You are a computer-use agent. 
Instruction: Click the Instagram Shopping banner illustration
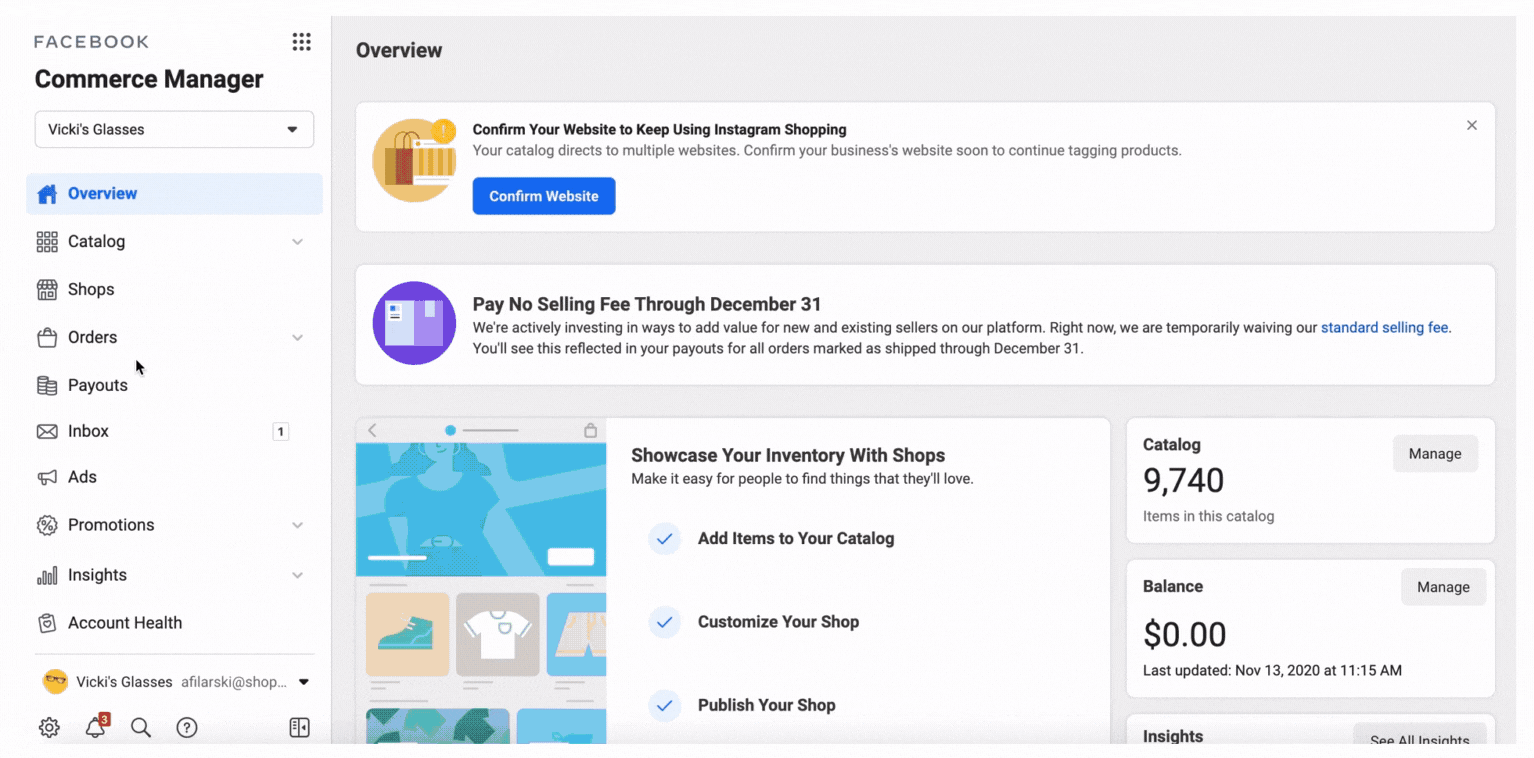[414, 160]
